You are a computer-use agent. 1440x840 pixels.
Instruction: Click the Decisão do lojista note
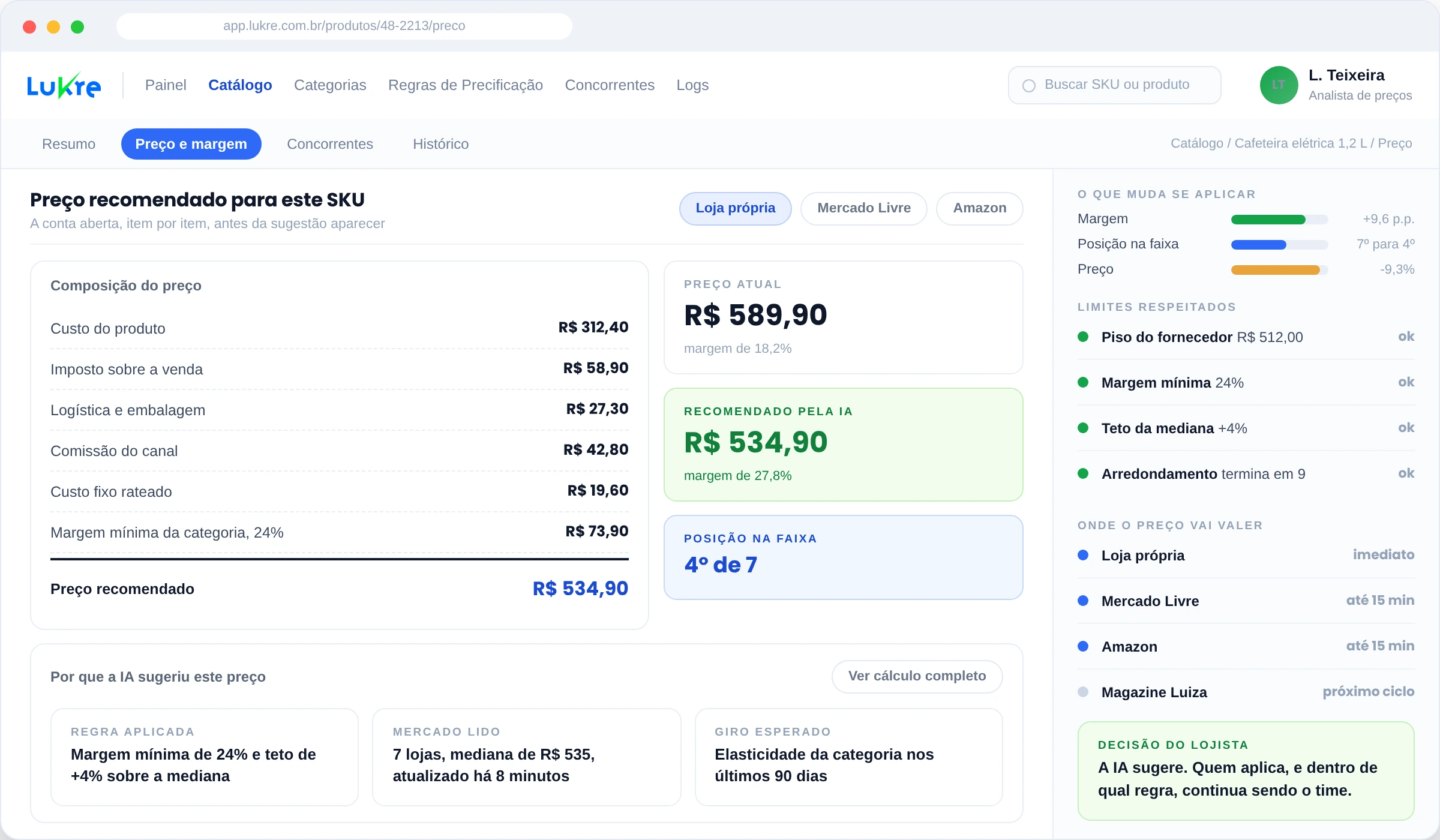point(1246,771)
